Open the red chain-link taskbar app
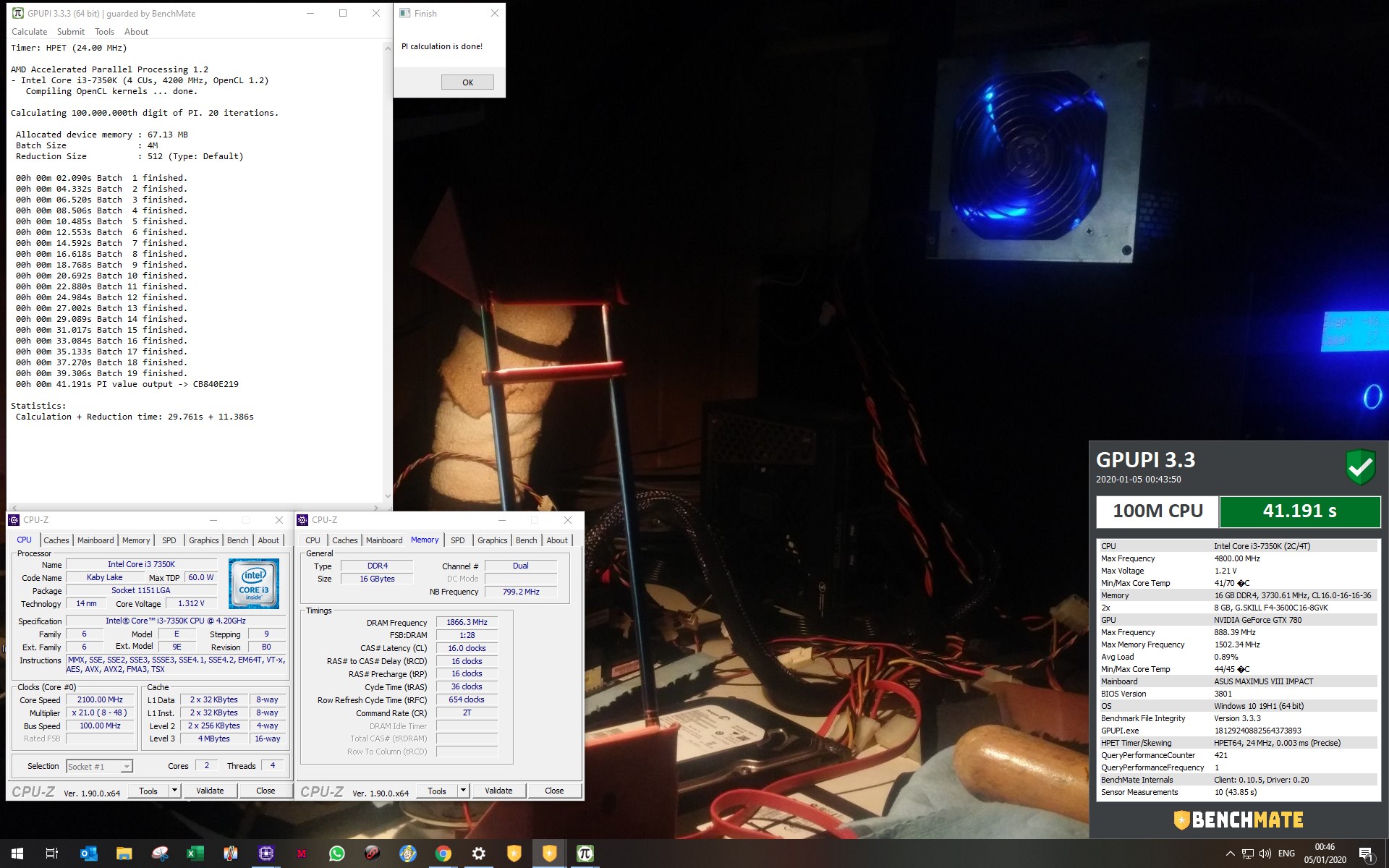 (373, 854)
